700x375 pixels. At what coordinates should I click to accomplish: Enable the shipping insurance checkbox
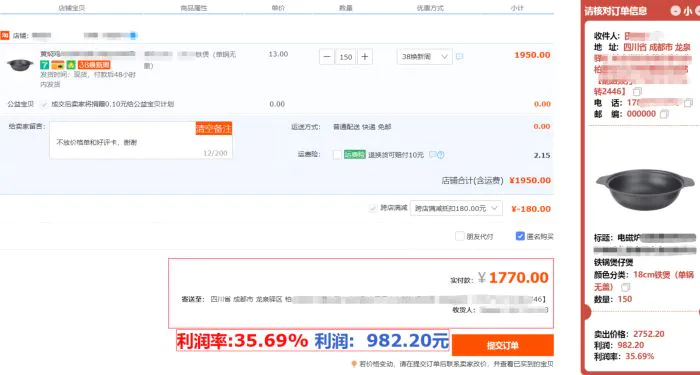coord(337,155)
